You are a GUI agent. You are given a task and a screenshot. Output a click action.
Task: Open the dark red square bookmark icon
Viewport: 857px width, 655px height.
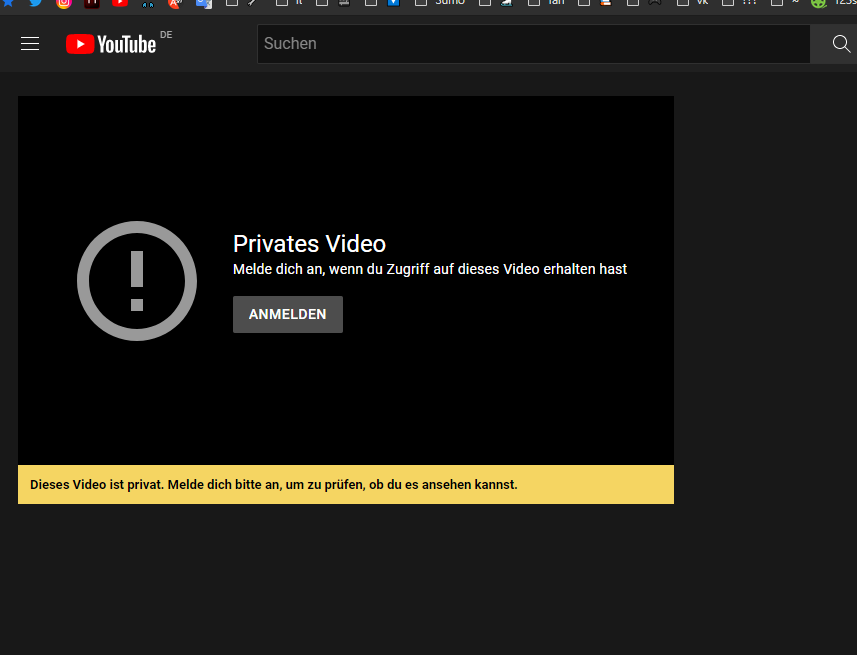[x=92, y=3]
